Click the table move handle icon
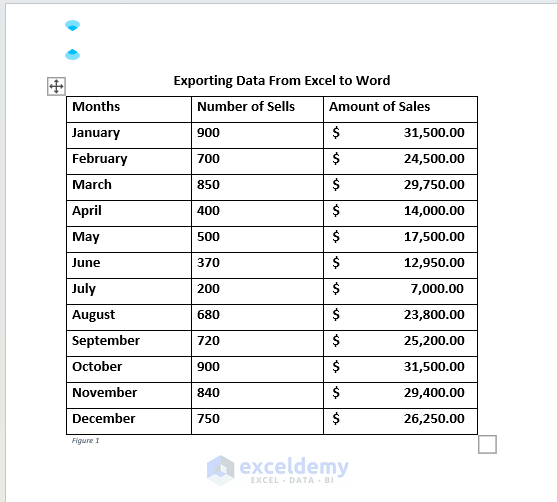The height and width of the screenshot is (502, 557). tap(56, 86)
